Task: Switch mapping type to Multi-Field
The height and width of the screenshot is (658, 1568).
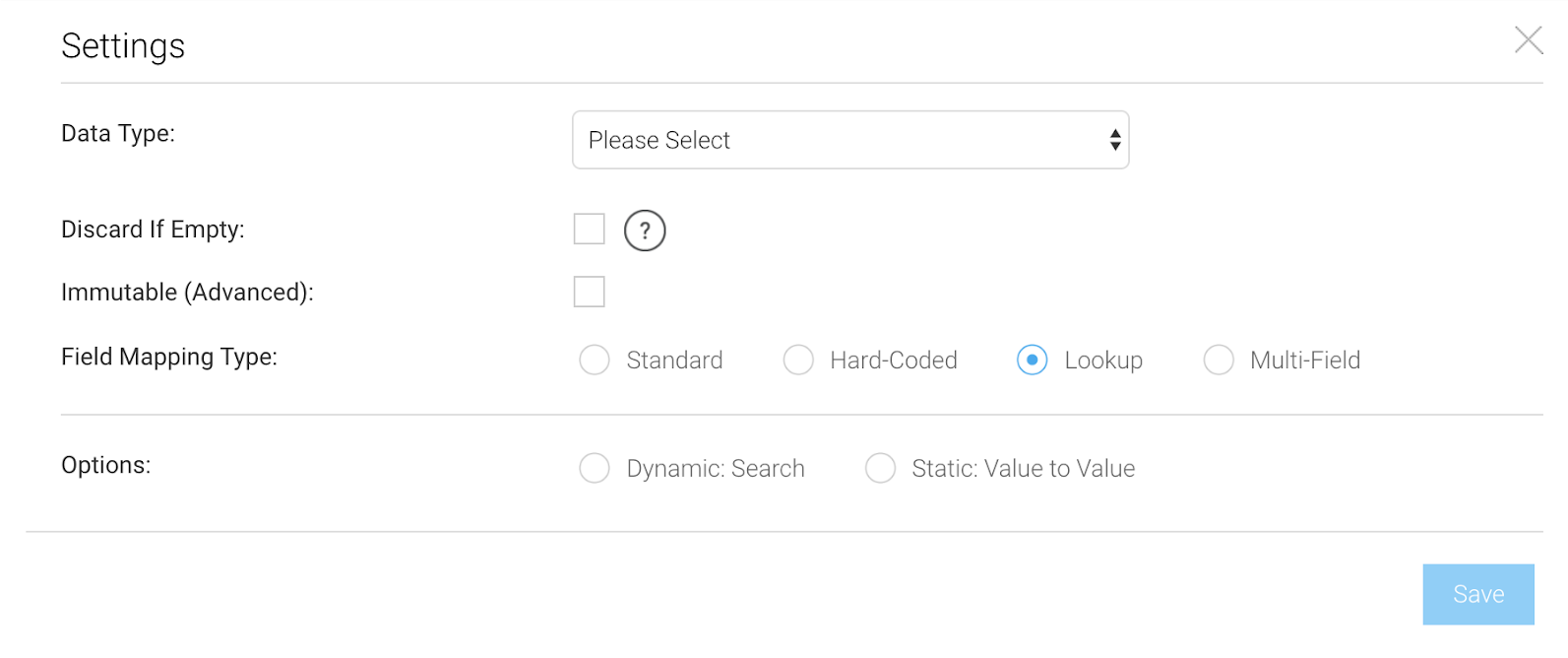Action: [x=1219, y=360]
